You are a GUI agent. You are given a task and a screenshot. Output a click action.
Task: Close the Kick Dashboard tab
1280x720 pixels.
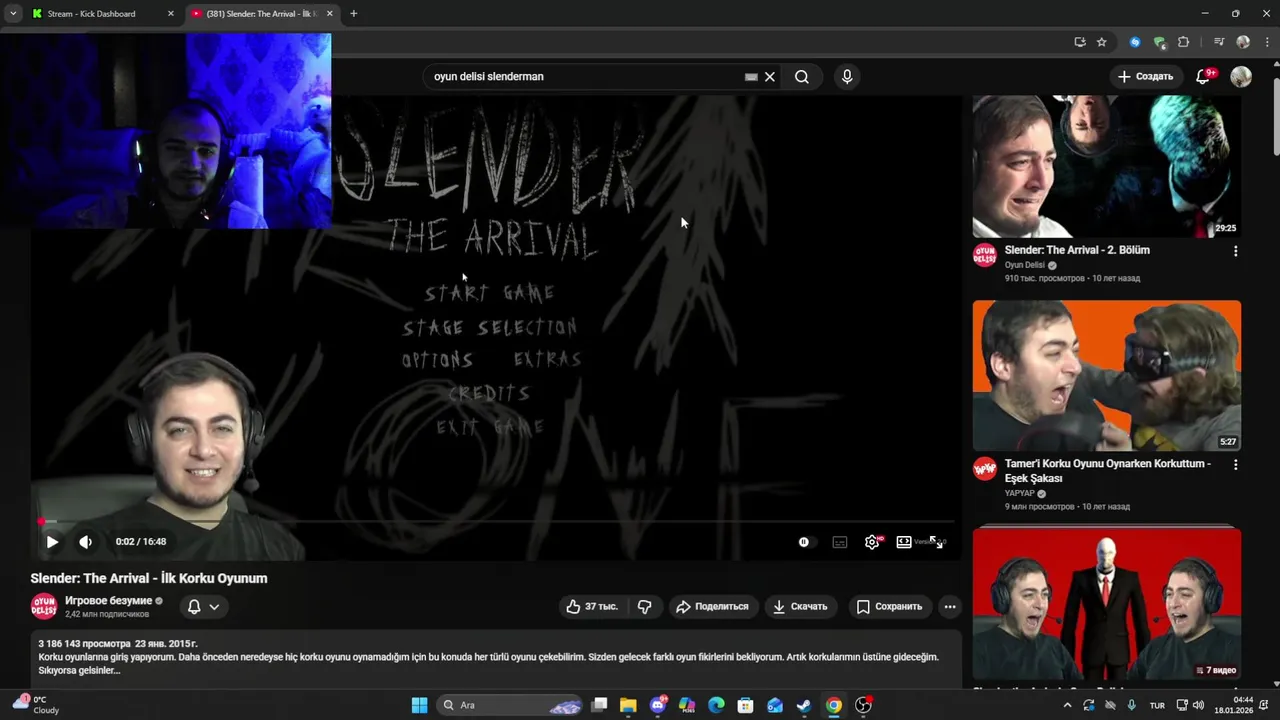pyautogui.click(x=170, y=14)
